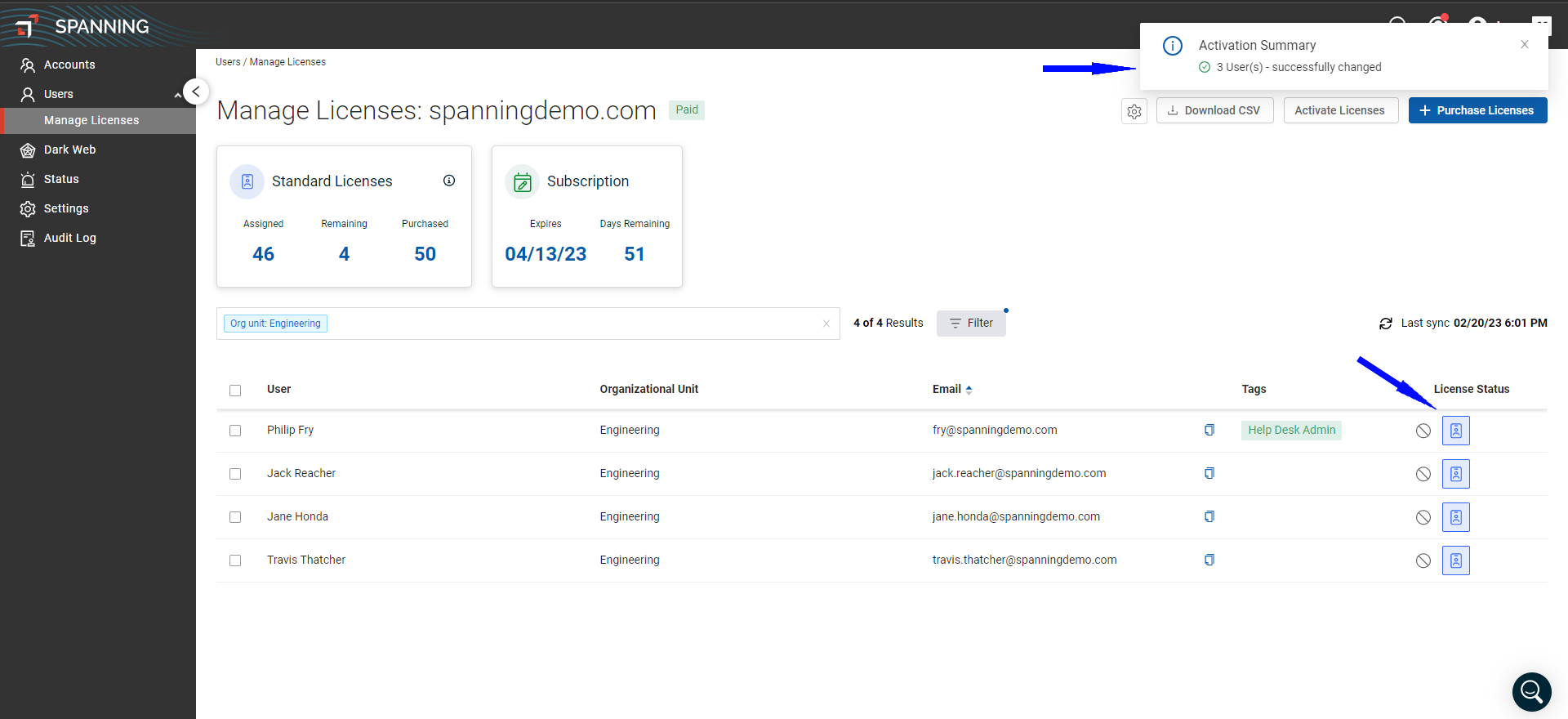
Task: Click the Users breadcrumb link
Action: tap(228, 62)
